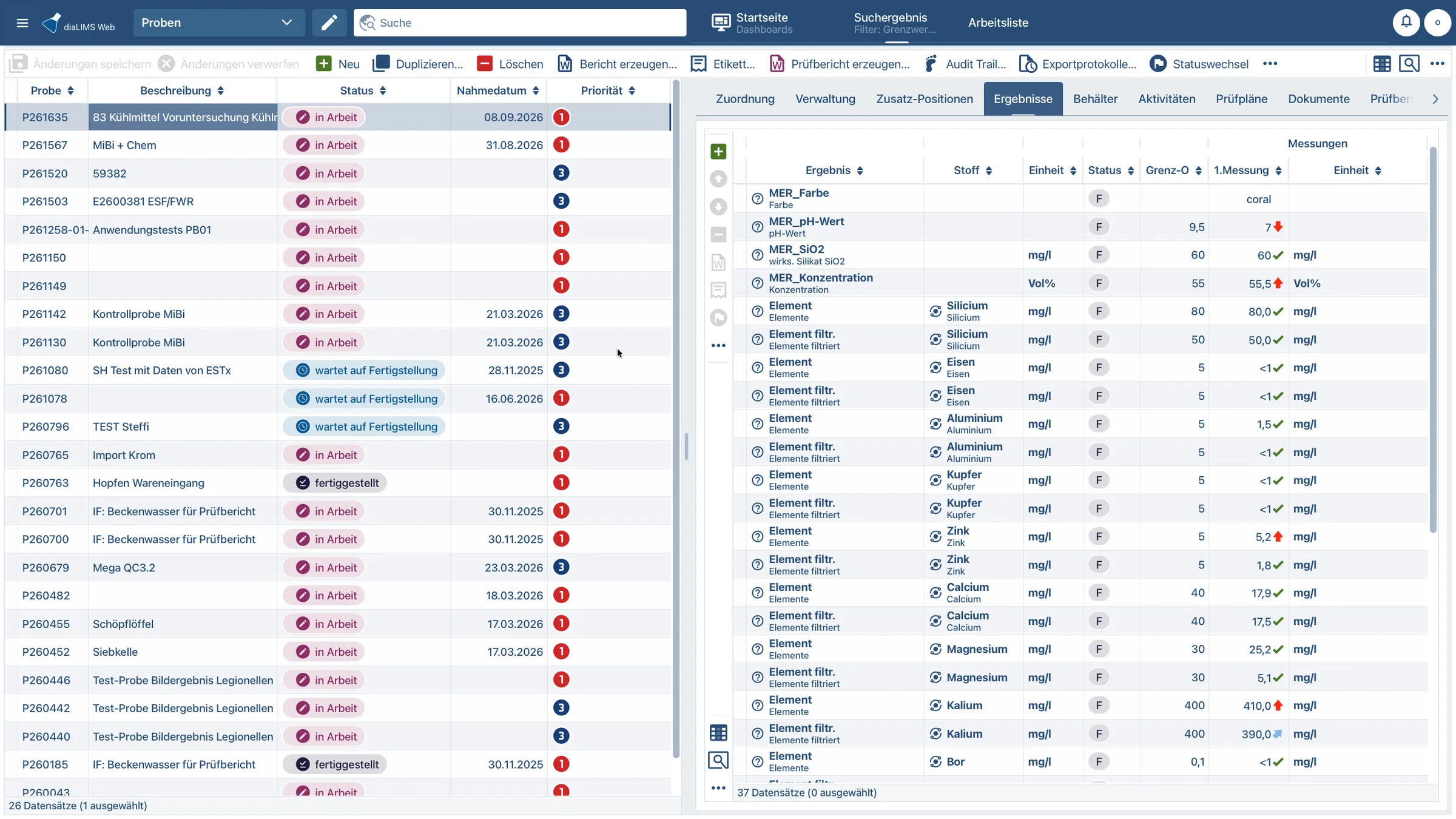Open the hamburger navigation menu
The image size is (1456, 819).
point(22,23)
